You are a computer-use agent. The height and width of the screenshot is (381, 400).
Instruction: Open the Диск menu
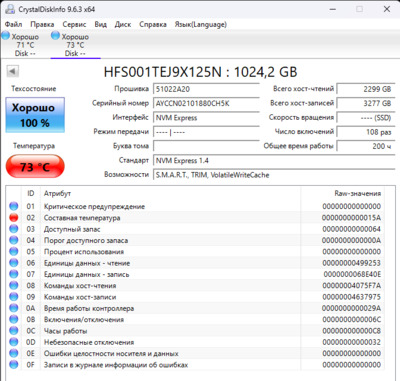[123, 24]
